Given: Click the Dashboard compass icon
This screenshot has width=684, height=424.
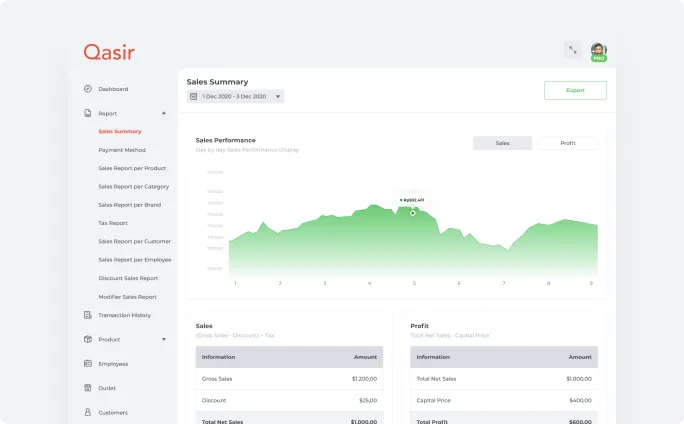Looking at the screenshot, I should click(88, 89).
